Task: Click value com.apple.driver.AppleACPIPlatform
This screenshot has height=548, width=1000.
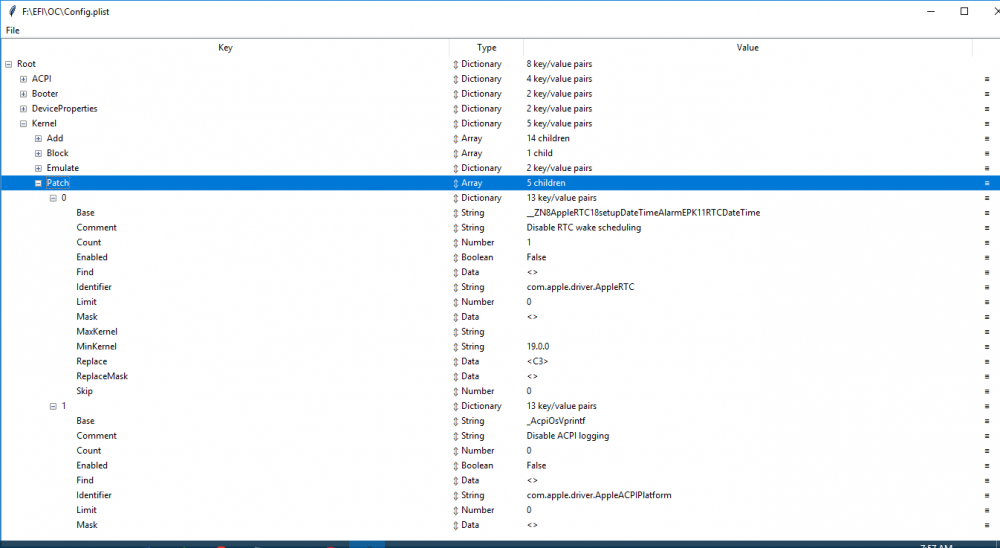Action: point(599,495)
